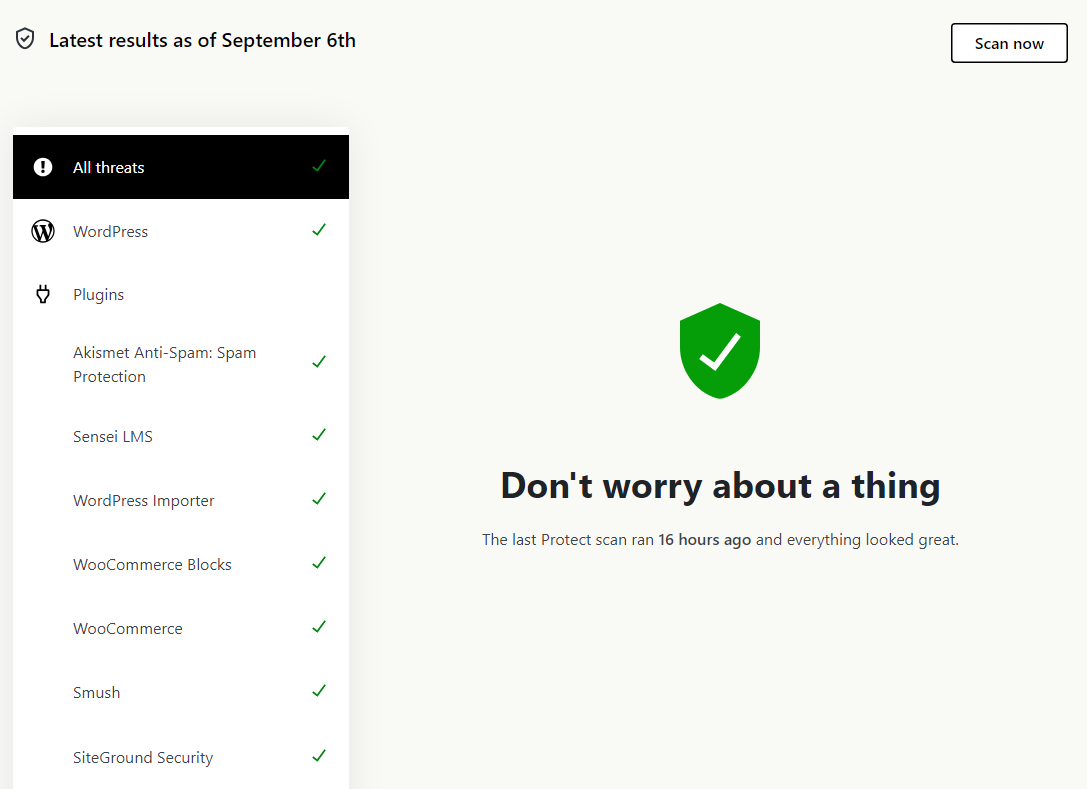The image size is (1087, 789).
Task: Switch to the WordPress results section
Action: tap(111, 231)
